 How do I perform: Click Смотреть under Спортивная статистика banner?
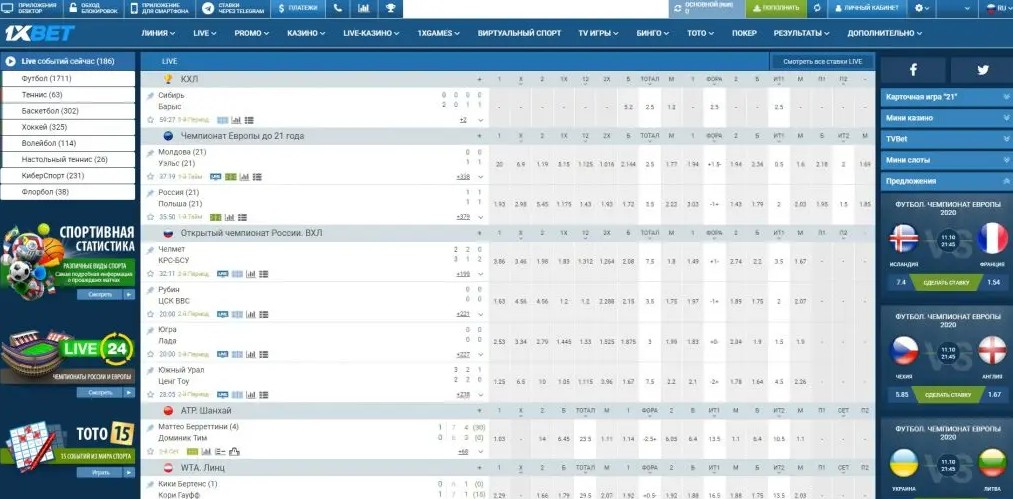106,294
